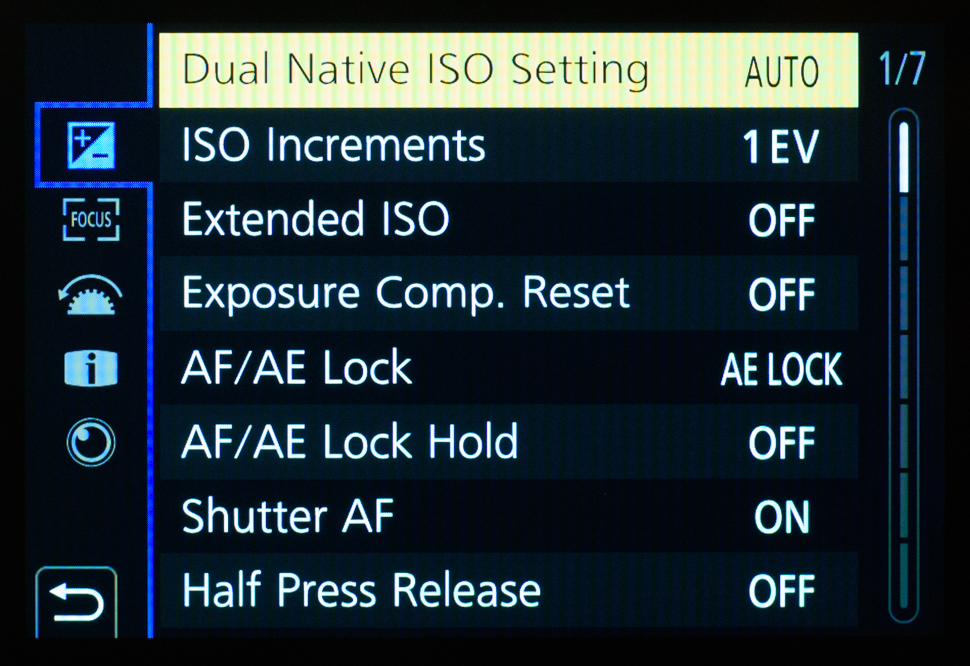Select the Exposure compensation sidebar icon
The height and width of the screenshot is (666, 970).
[x=91, y=146]
